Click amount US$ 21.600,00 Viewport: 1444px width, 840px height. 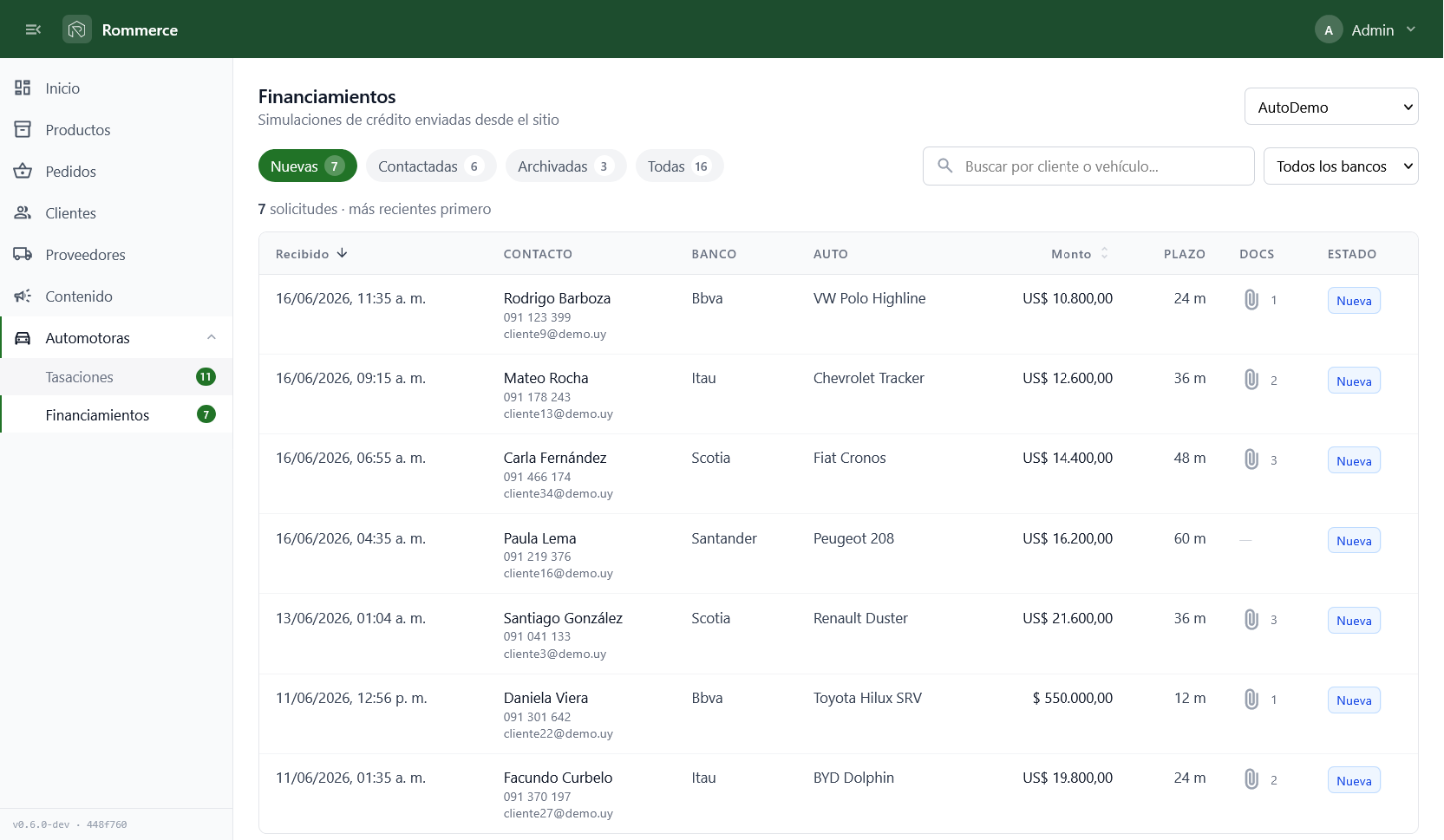coord(1068,618)
